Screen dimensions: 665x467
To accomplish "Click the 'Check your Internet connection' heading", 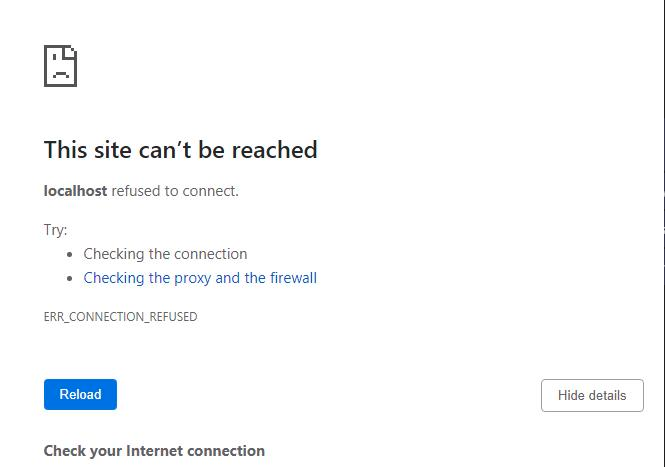I will [x=154, y=451].
